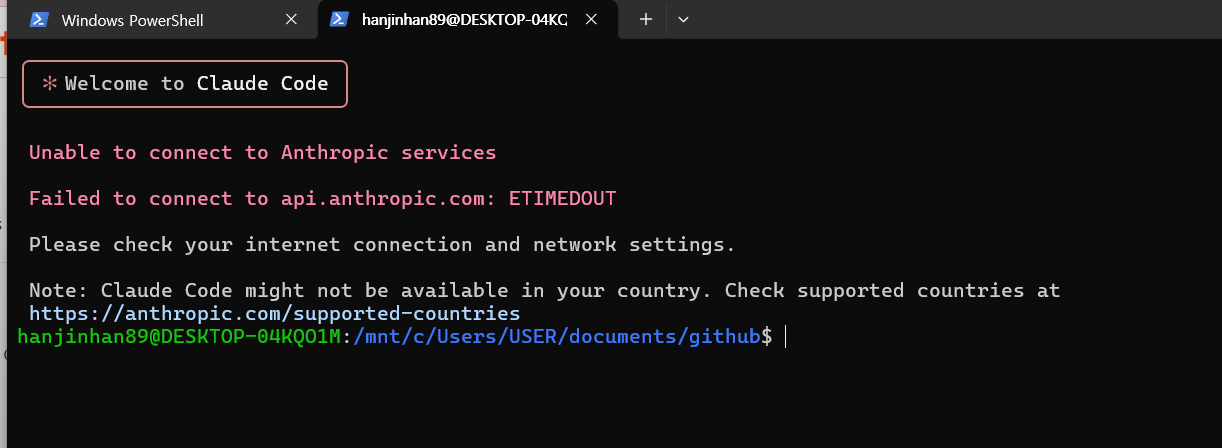The width and height of the screenshot is (1222, 448).
Task: Click 'Note: Claude Code might not be available' line
Action: click(545, 291)
